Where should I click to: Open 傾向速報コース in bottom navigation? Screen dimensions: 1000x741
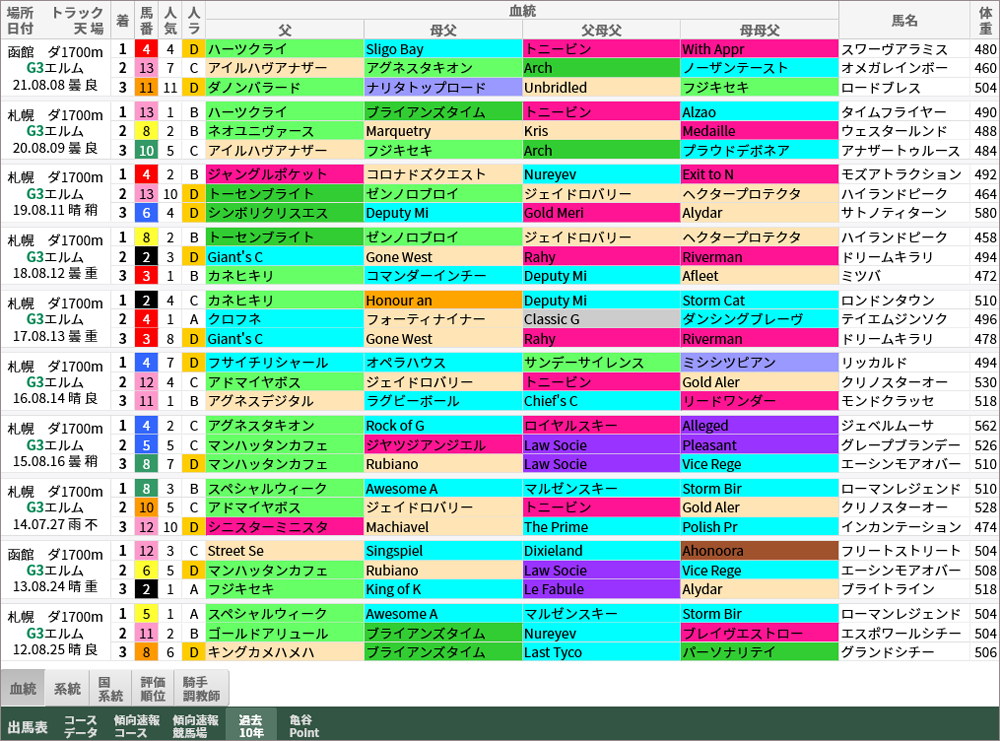pos(137,726)
